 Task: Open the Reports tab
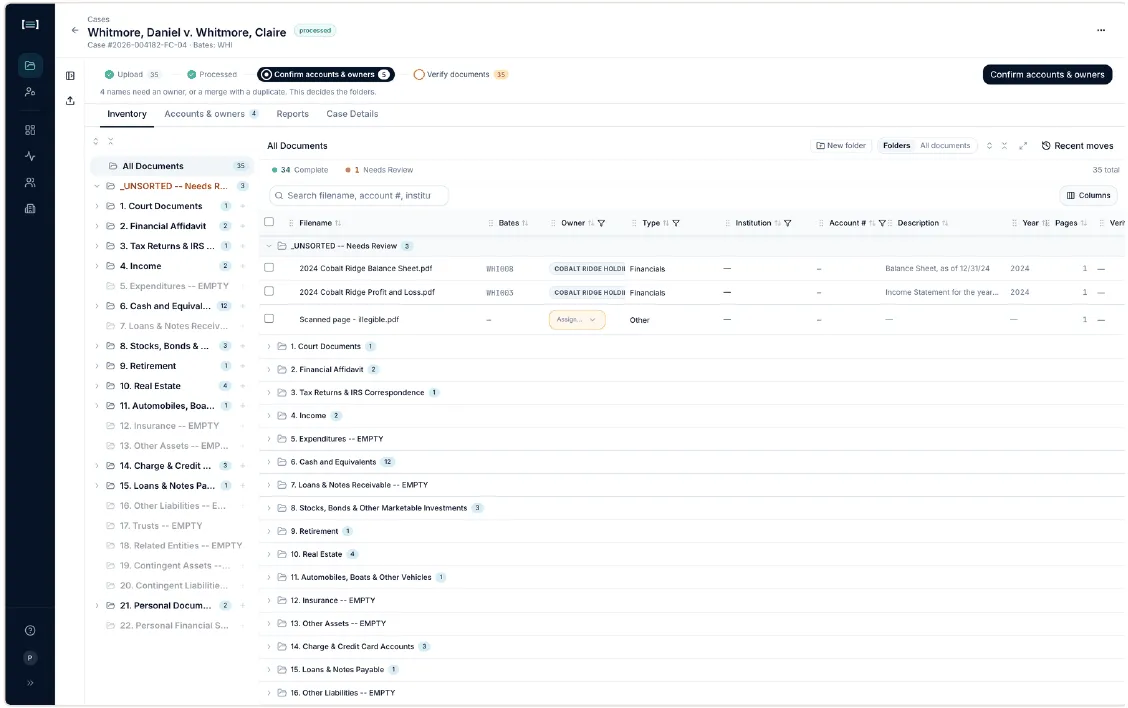point(292,114)
